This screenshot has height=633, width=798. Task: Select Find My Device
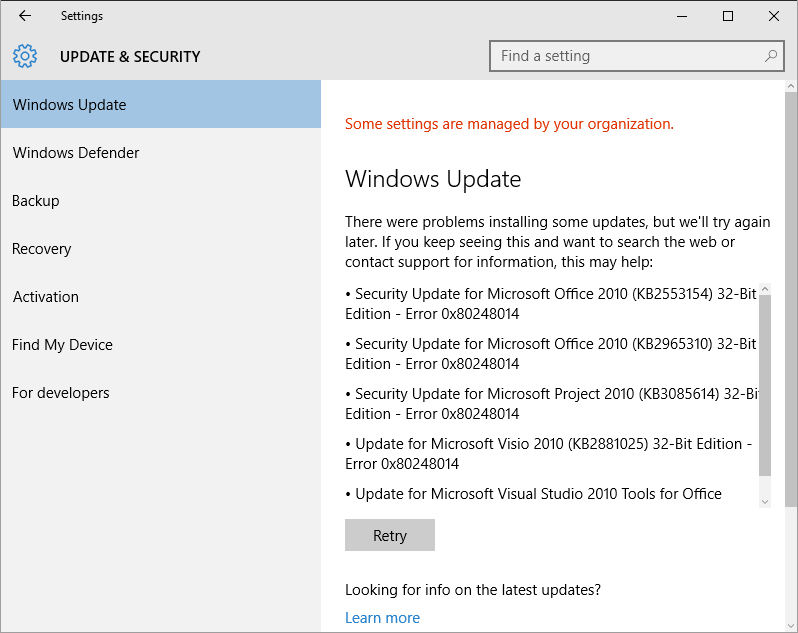pyautogui.click(x=161, y=344)
